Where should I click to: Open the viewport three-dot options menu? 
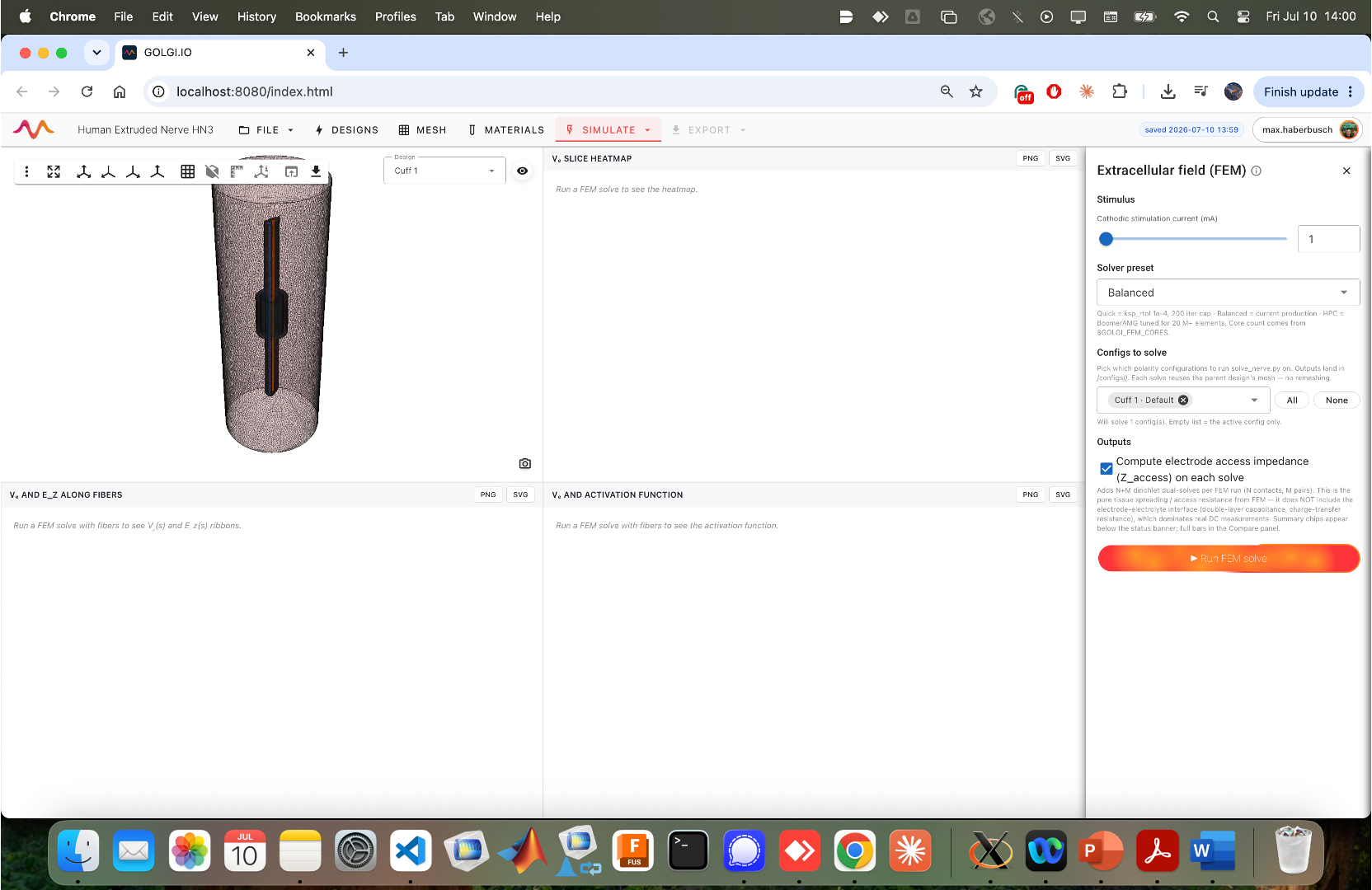[x=26, y=171]
